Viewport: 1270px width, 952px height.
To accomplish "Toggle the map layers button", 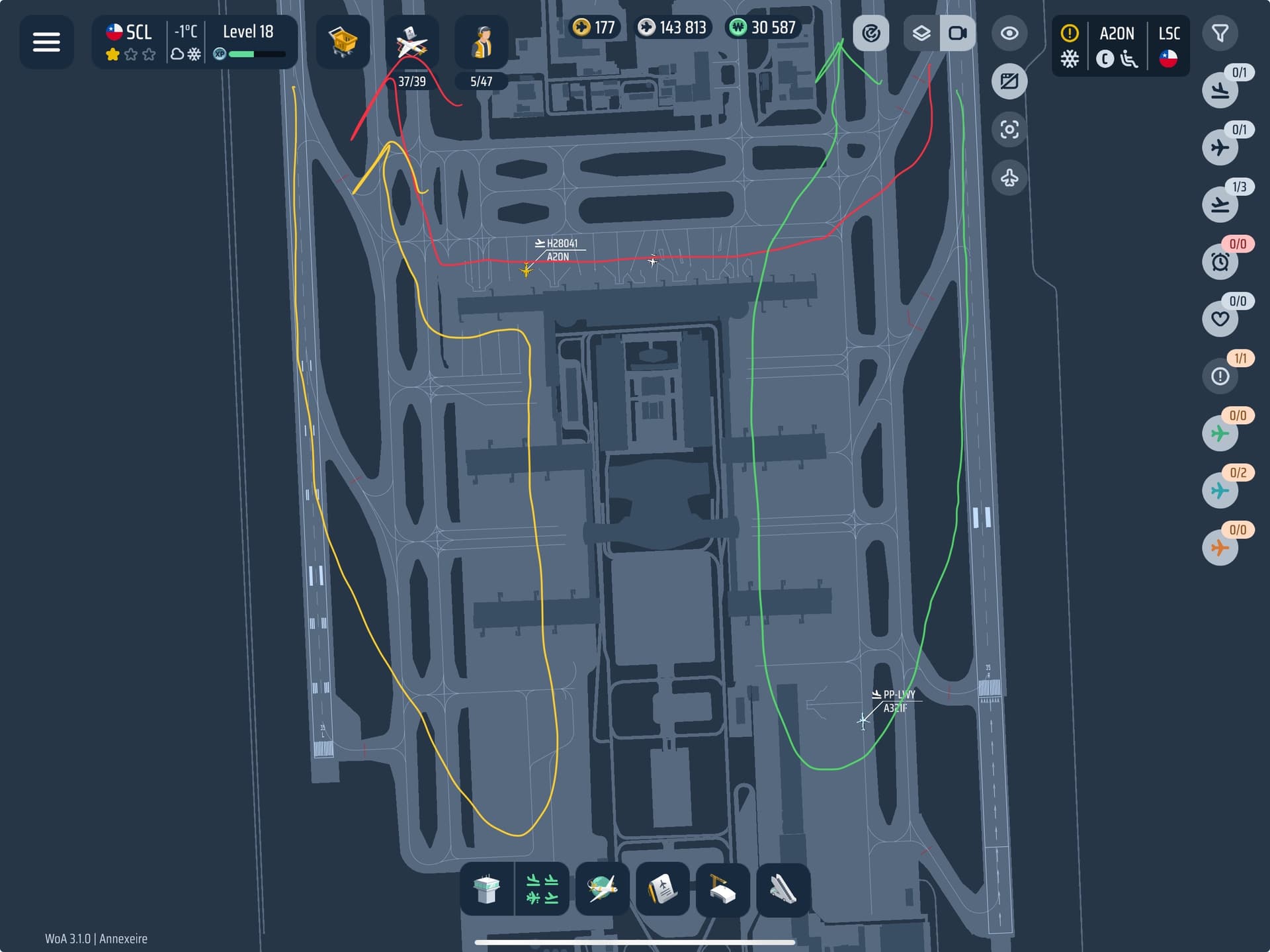I will 921,33.
